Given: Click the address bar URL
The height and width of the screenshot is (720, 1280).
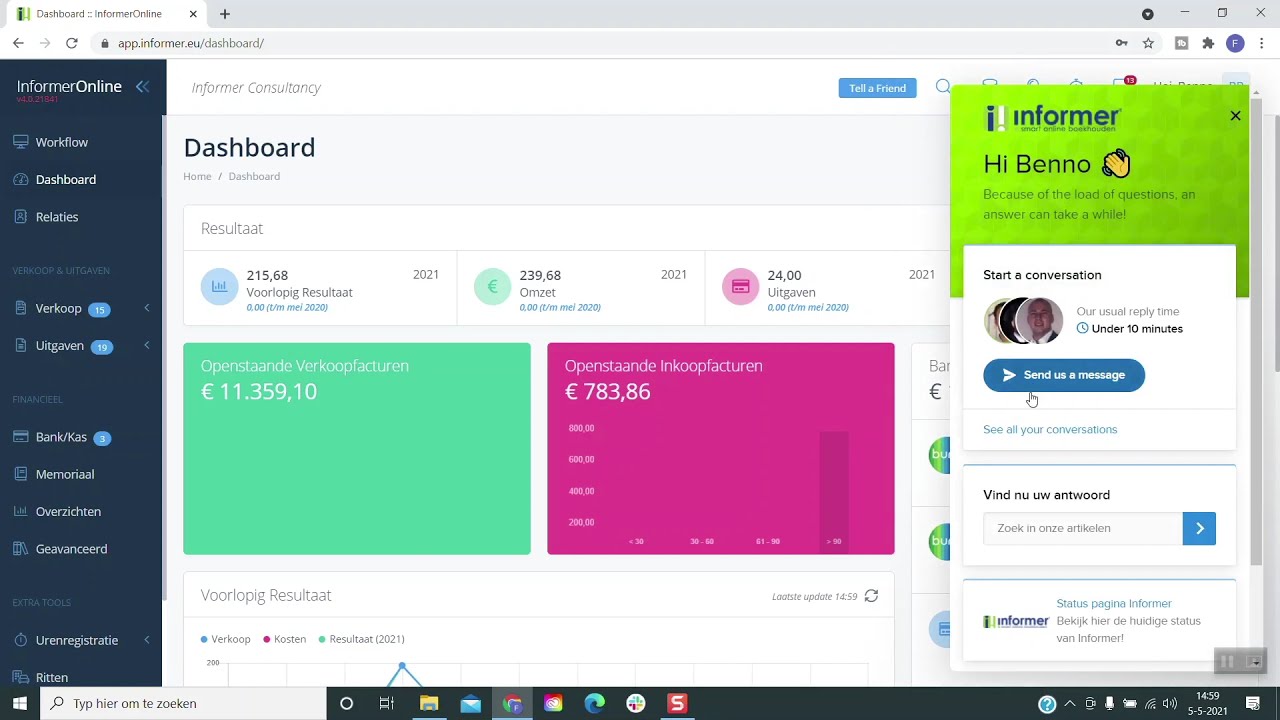Looking at the screenshot, I should pos(191,43).
